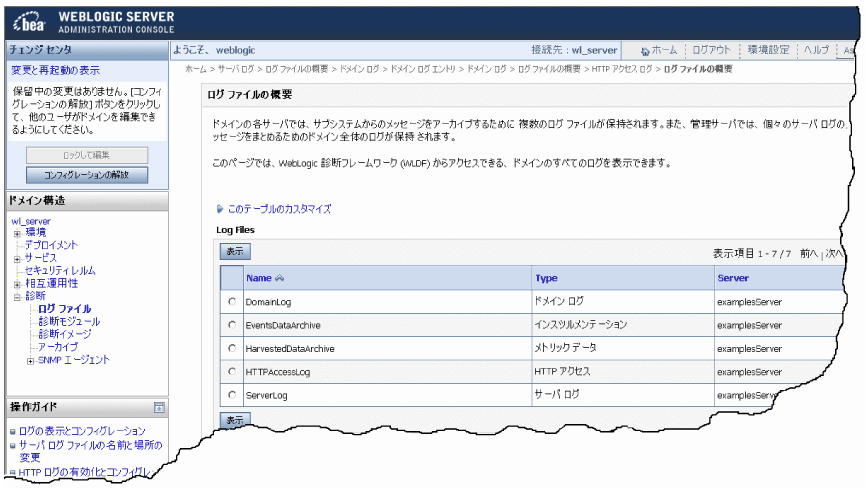
Task: Sort table by Name column header
Action: [259, 278]
